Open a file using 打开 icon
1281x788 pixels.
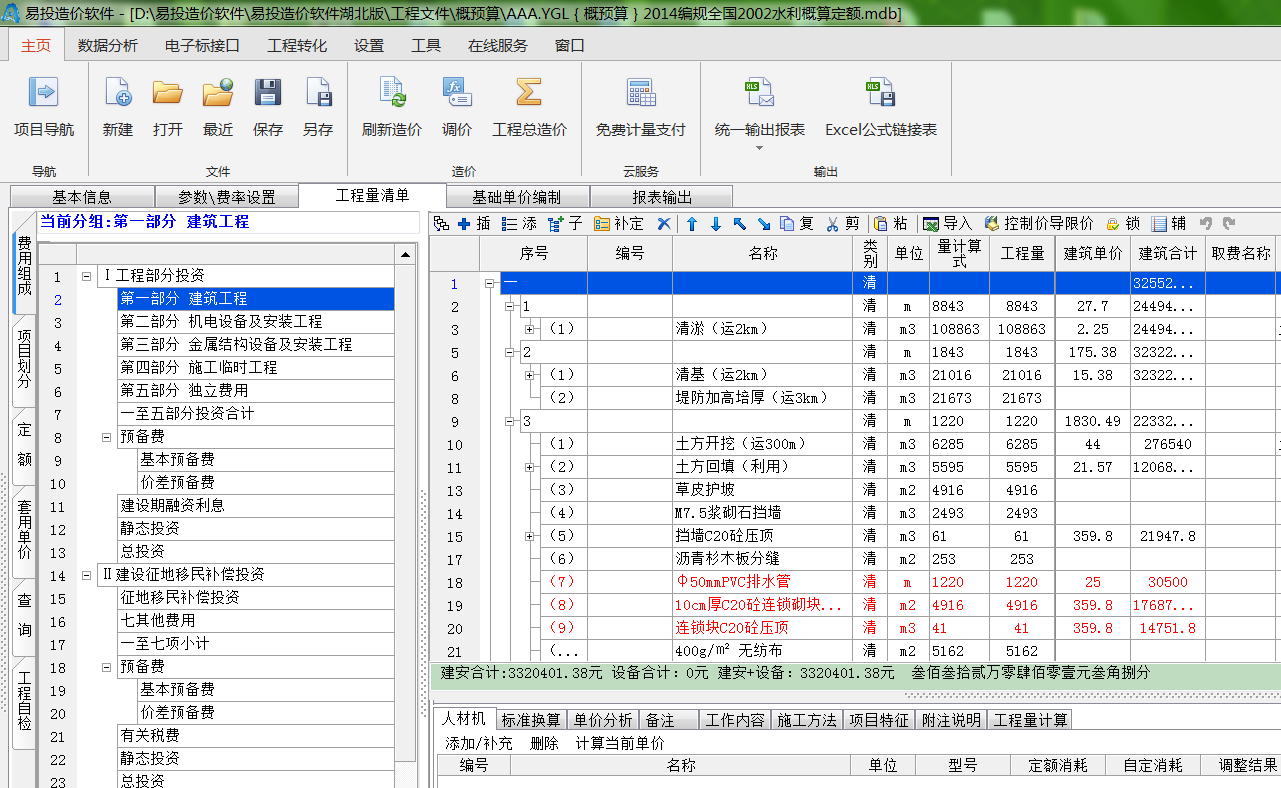coord(167,107)
